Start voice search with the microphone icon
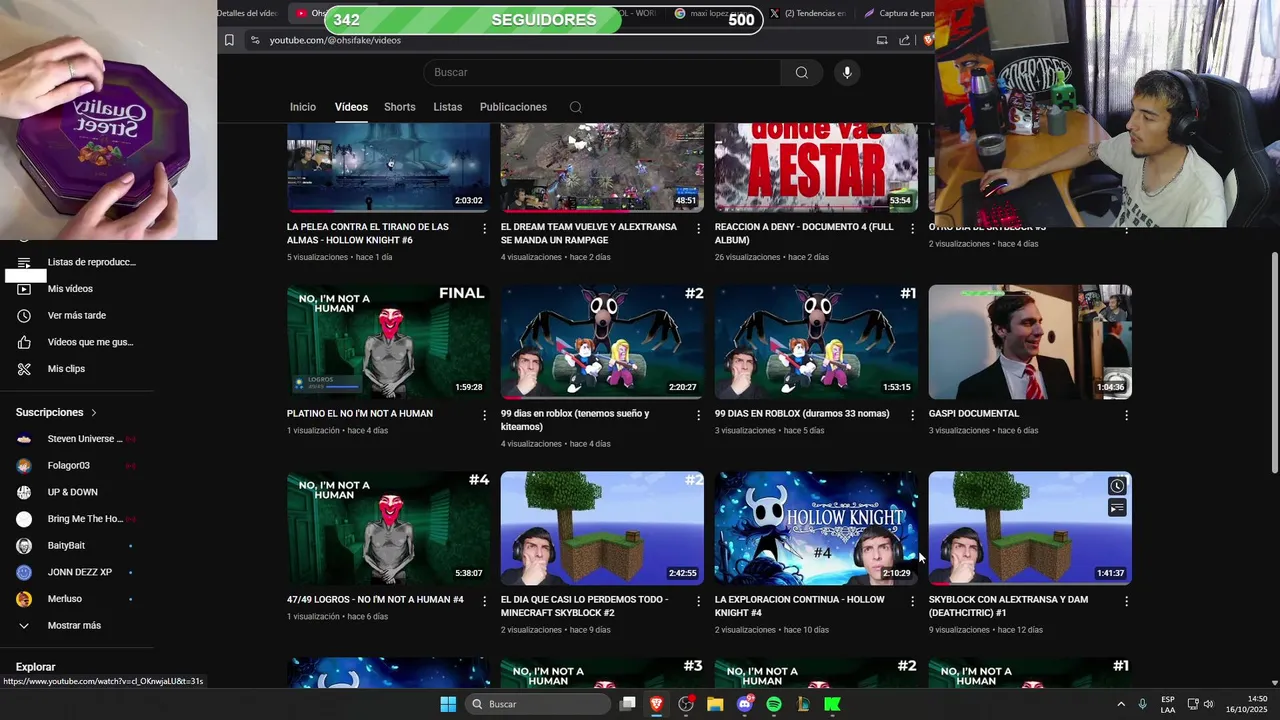The width and height of the screenshot is (1280, 720). point(847,72)
